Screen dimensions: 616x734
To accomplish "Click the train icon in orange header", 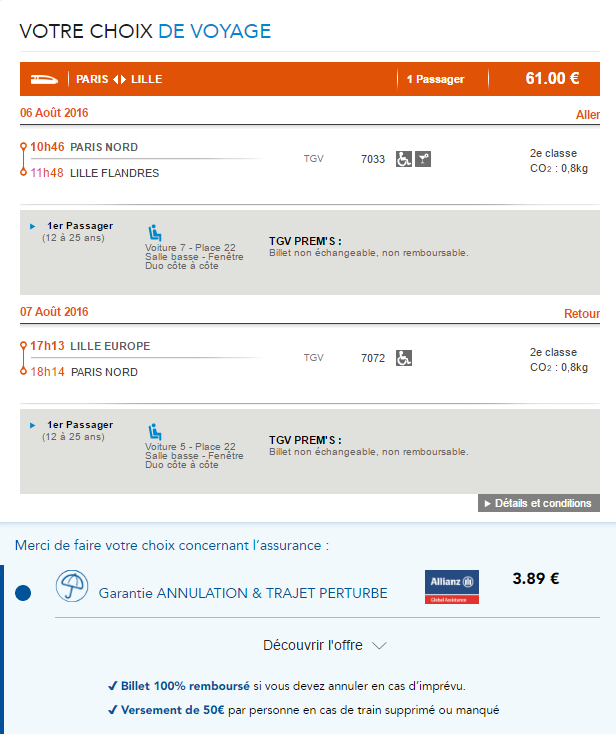I will 46,79.
